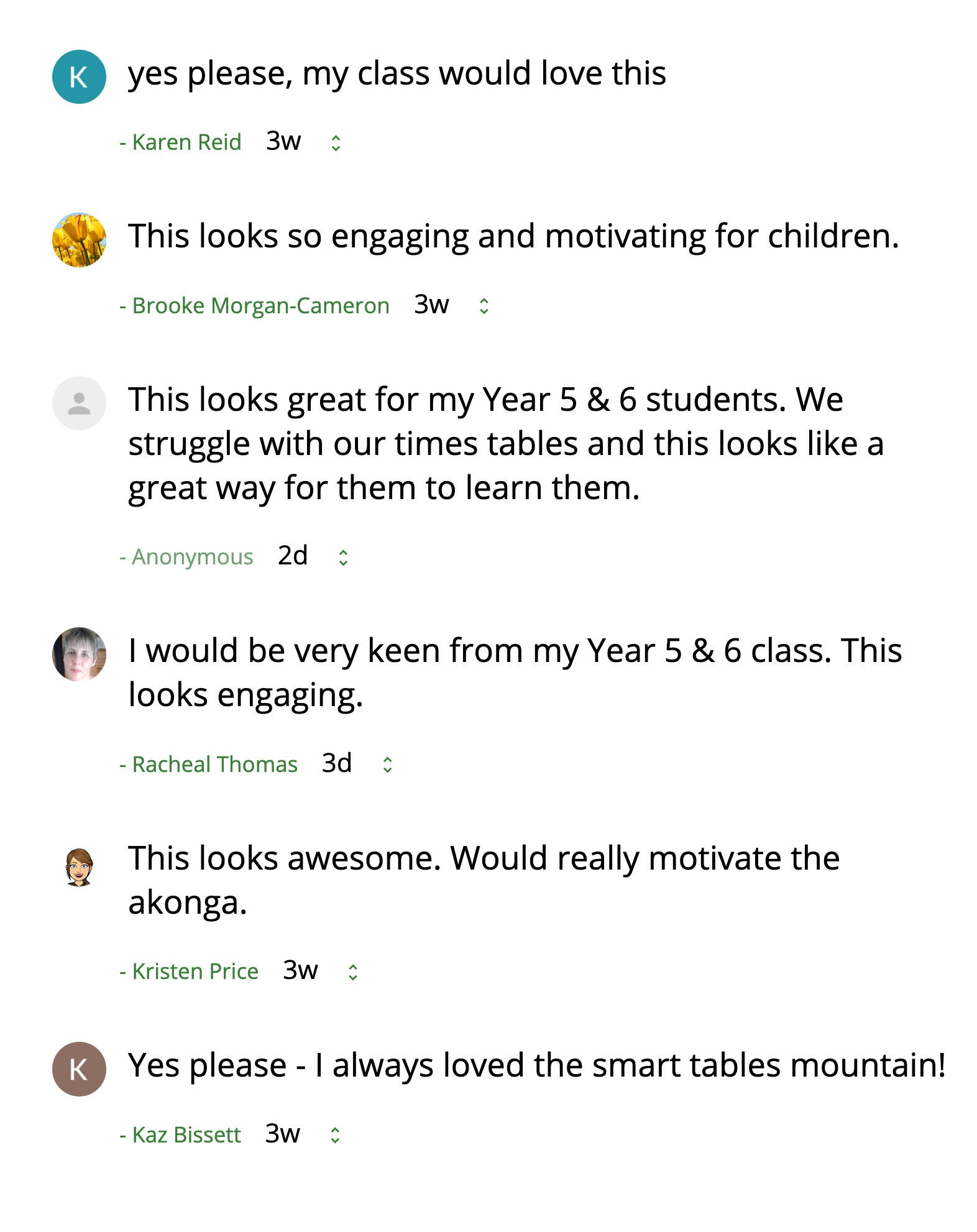
Task: Click the Anonymous author name
Action: pos(192,557)
